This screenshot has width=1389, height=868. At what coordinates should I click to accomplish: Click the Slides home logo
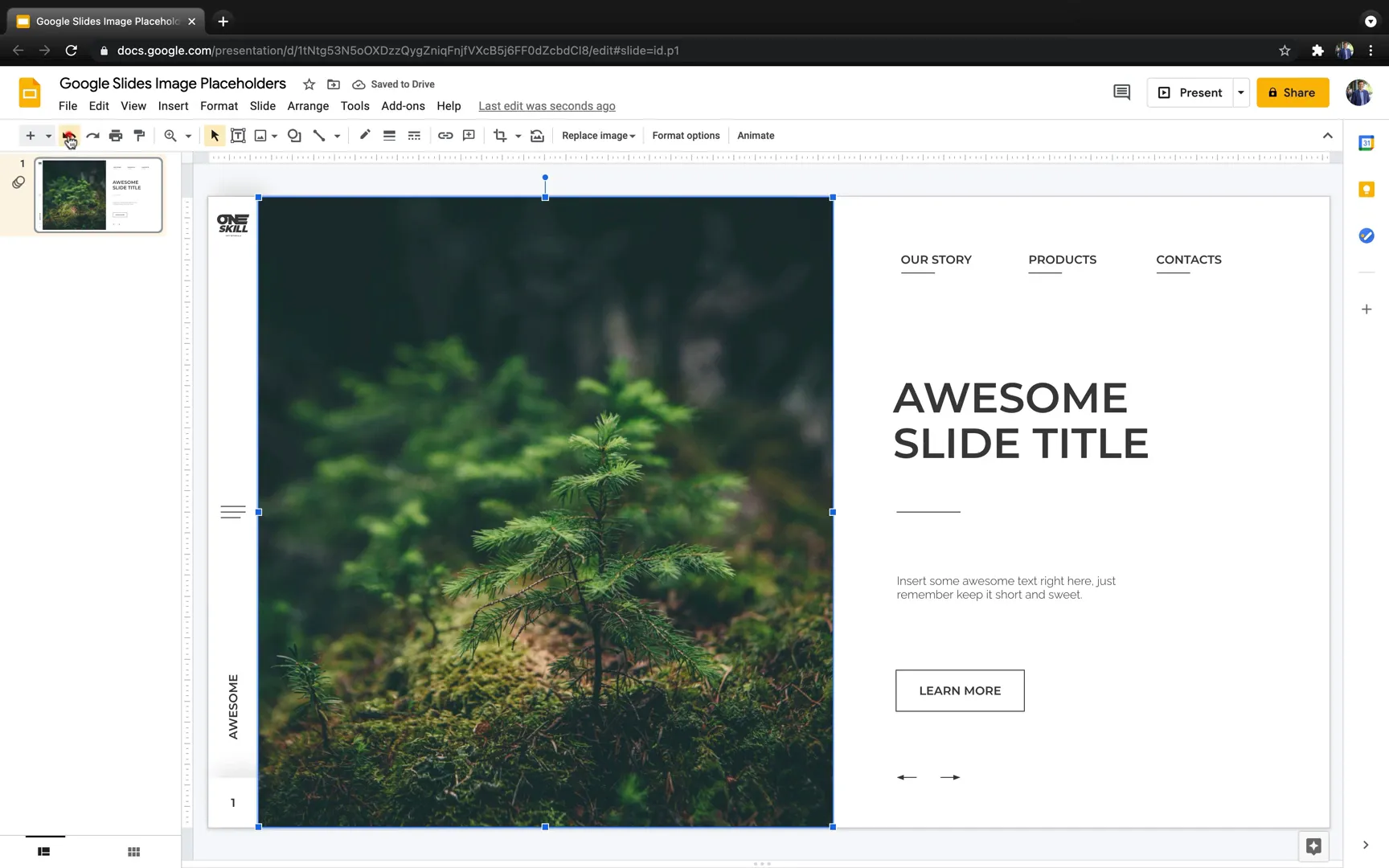pos(30,93)
